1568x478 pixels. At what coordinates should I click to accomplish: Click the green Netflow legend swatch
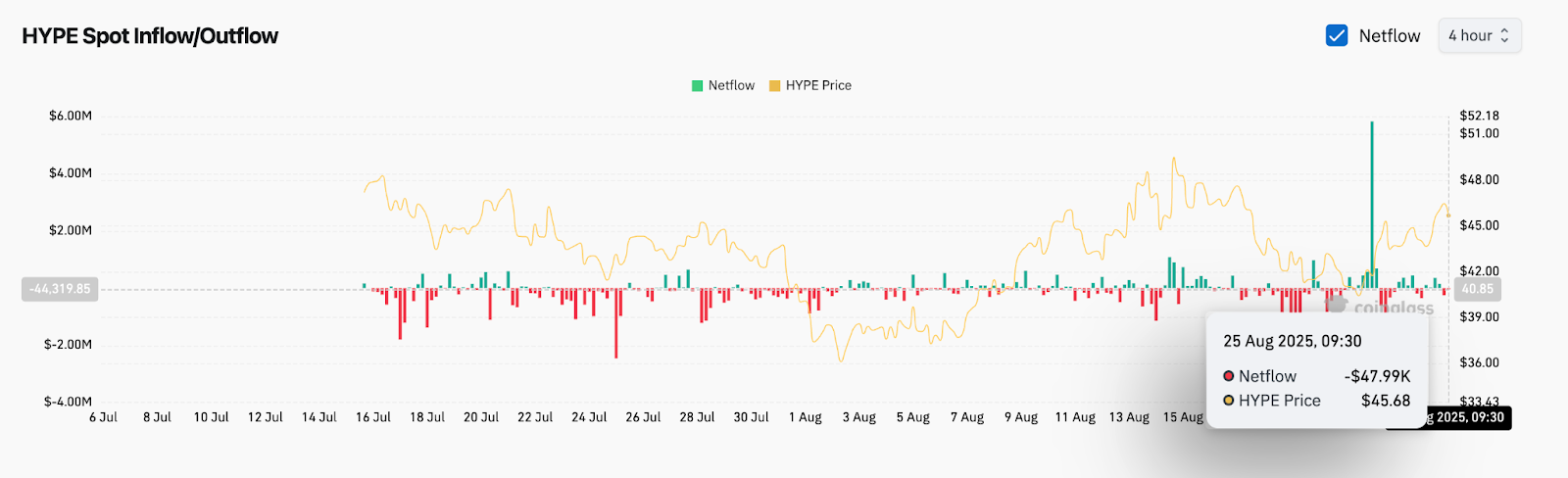pyautogui.click(x=698, y=86)
